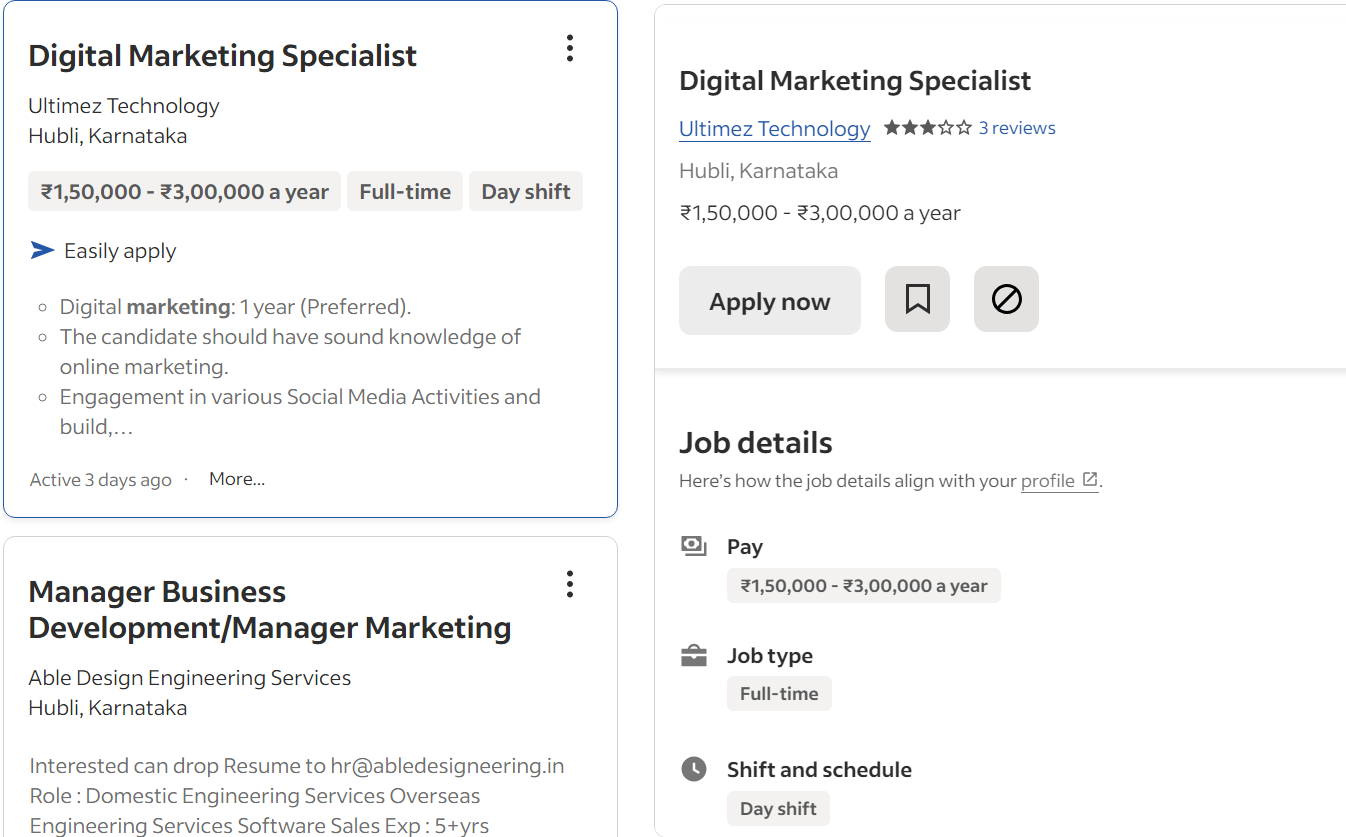Open Digital Marketing Specialist job card title
Image resolution: width=1346 pixels, height=837 pixels.
click(x=222, y=56)
